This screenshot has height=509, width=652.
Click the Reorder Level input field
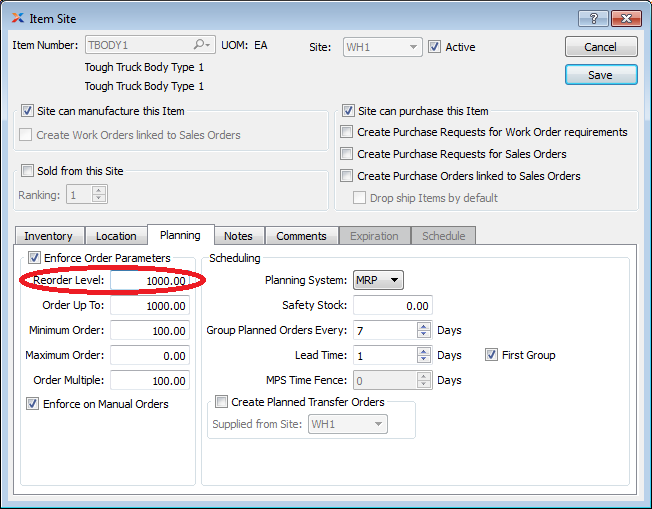(x=150, y=281)
